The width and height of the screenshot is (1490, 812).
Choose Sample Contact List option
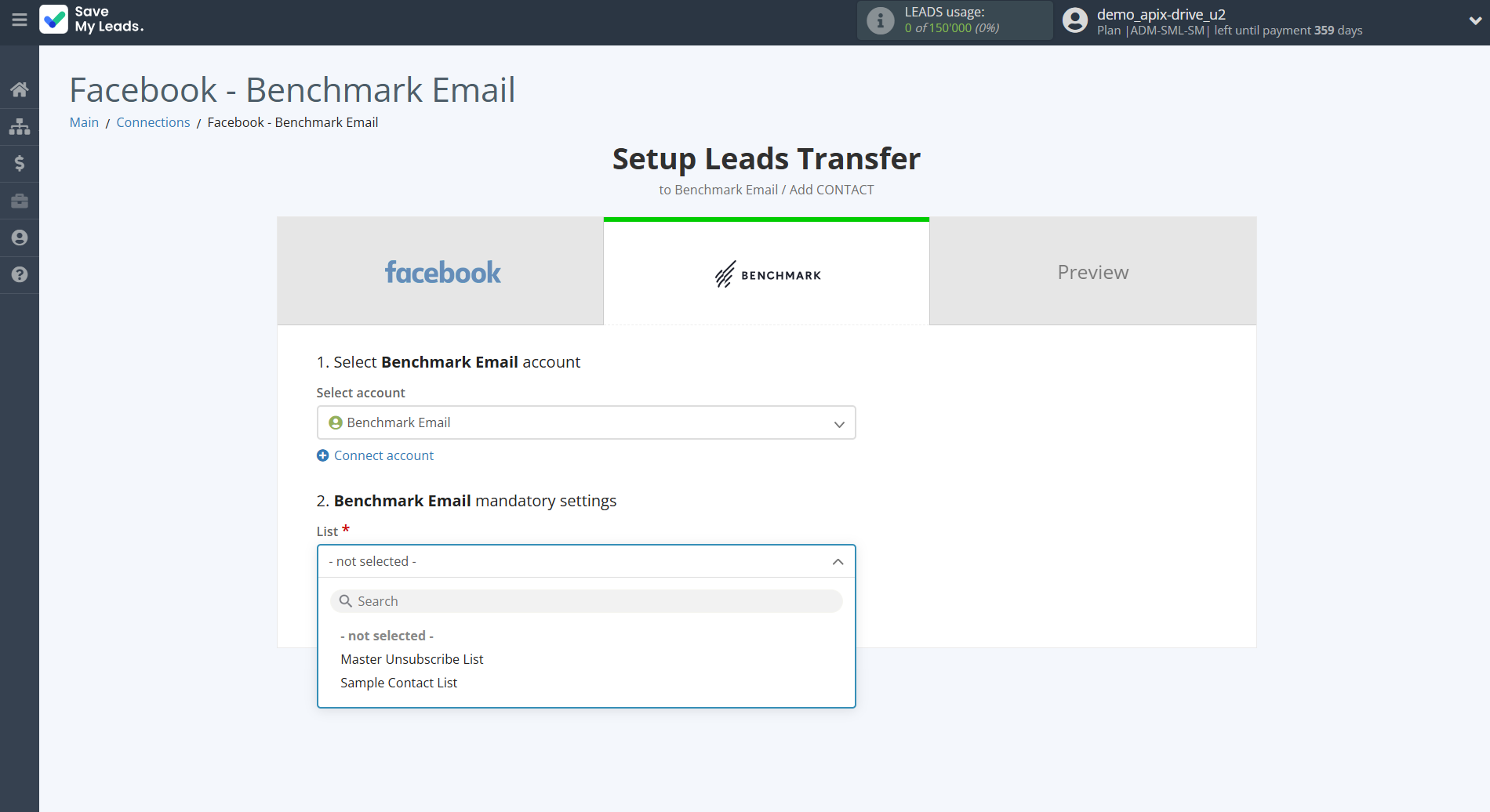[x=398, y=683]
